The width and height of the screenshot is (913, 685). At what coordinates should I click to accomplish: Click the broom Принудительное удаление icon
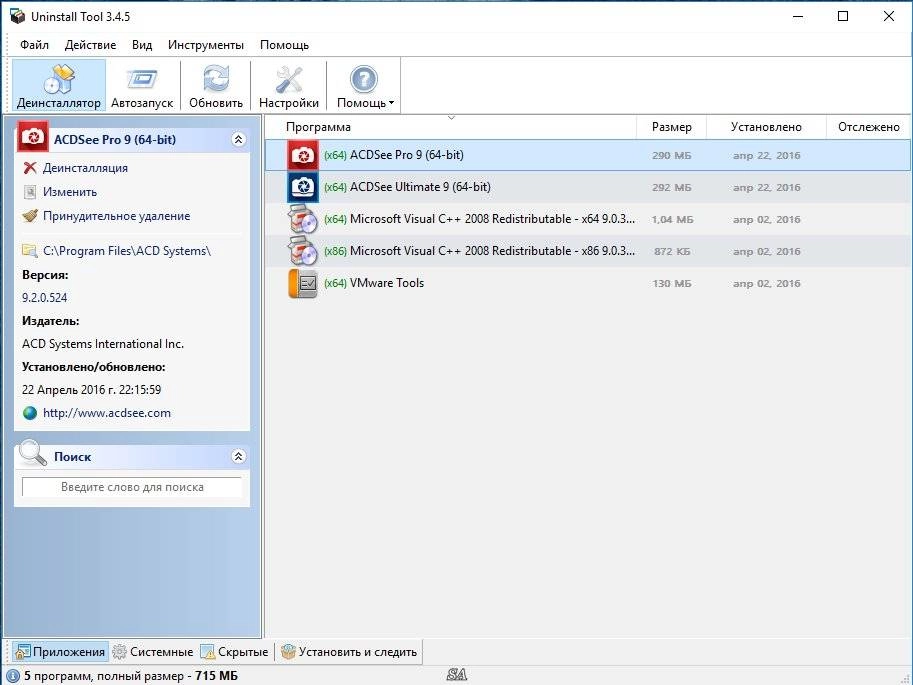click(30, 216)
